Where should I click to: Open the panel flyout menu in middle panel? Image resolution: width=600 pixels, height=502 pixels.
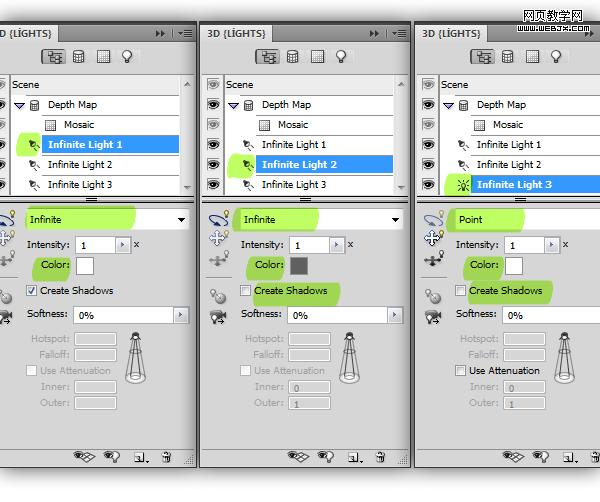point(399,34)
